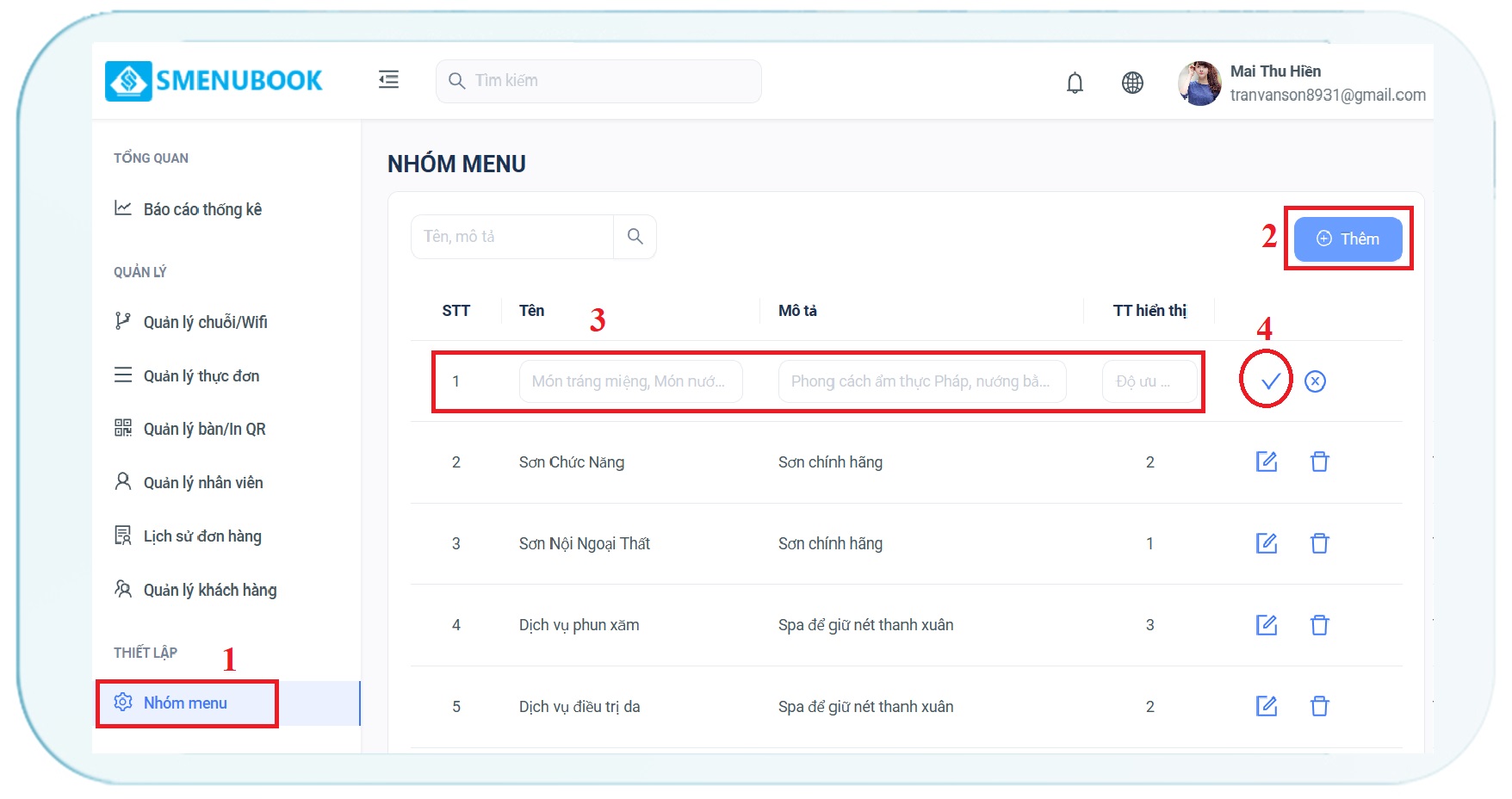The width and height of the screenshot is (1512, 799).
Task: Open Nhóm menu in the sidebar
Action: [185, 703]
